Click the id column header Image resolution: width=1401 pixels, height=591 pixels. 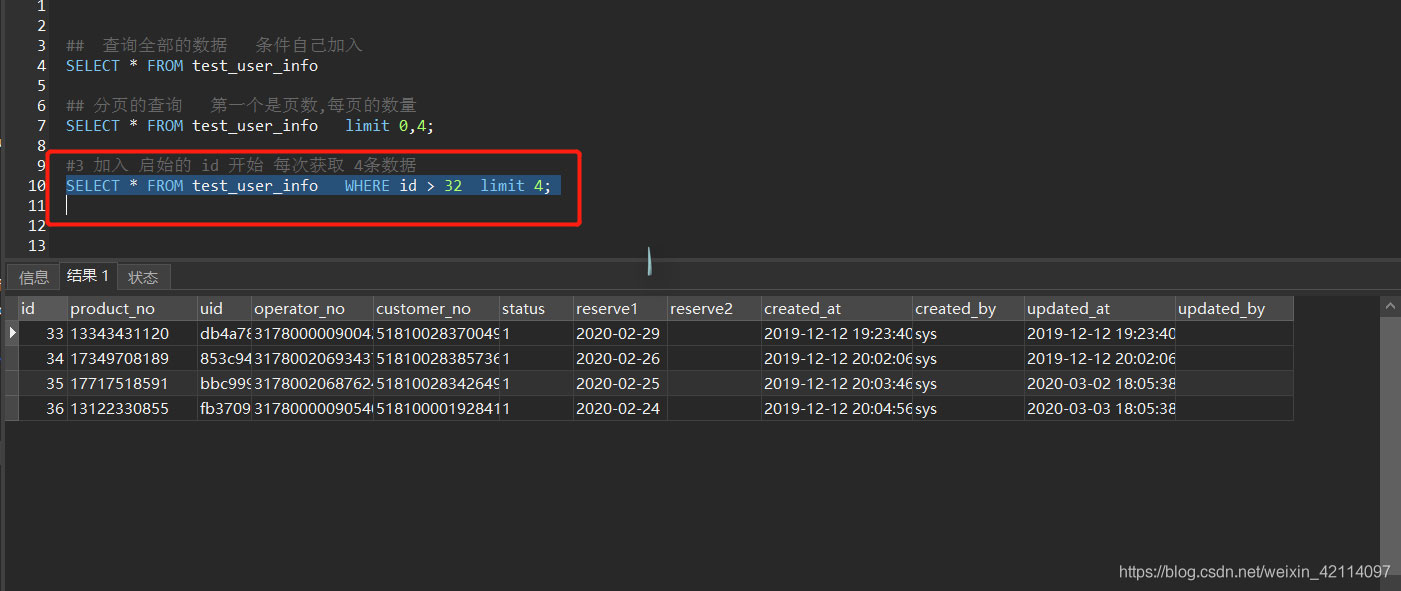tap(42, 309)
